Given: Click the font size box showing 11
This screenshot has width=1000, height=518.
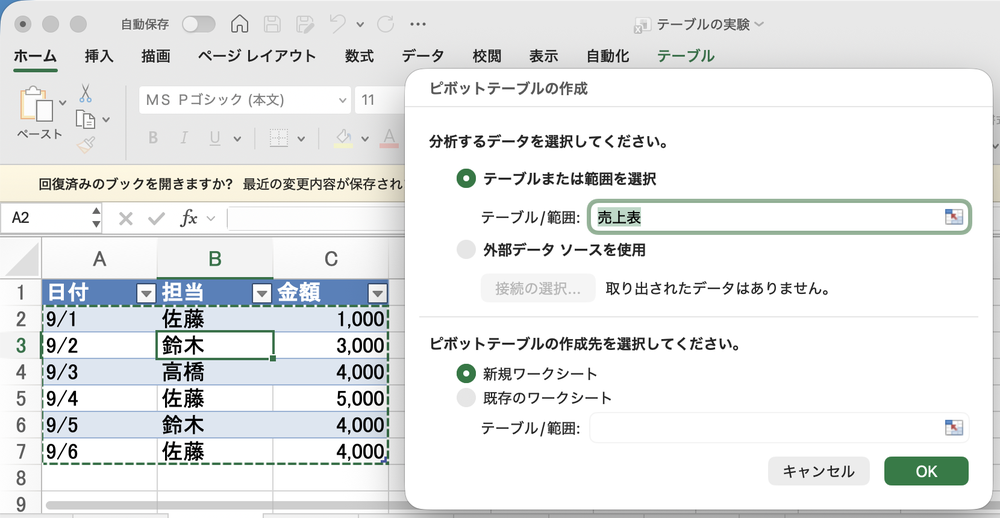Looking at the screenshot, I should tap(379, 100).
